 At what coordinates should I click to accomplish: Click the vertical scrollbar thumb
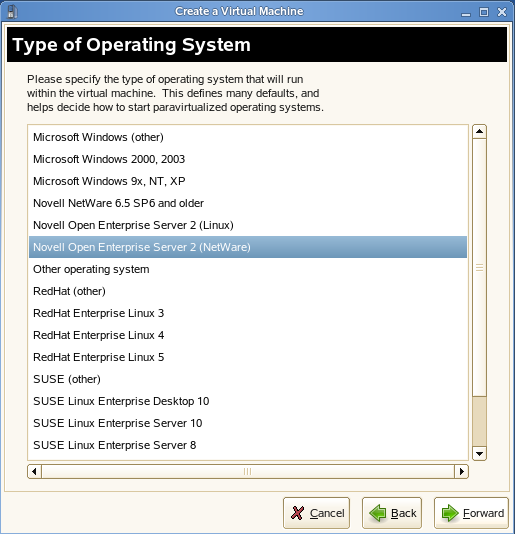(x=479, y=267)
